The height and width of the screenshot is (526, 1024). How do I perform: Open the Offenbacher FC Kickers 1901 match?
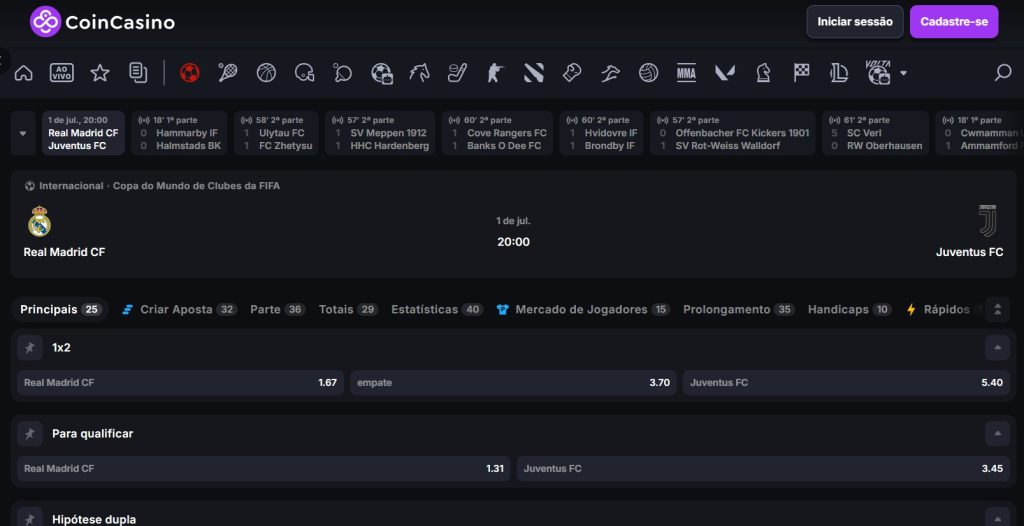pyautogui.click(x=733, y=133)
